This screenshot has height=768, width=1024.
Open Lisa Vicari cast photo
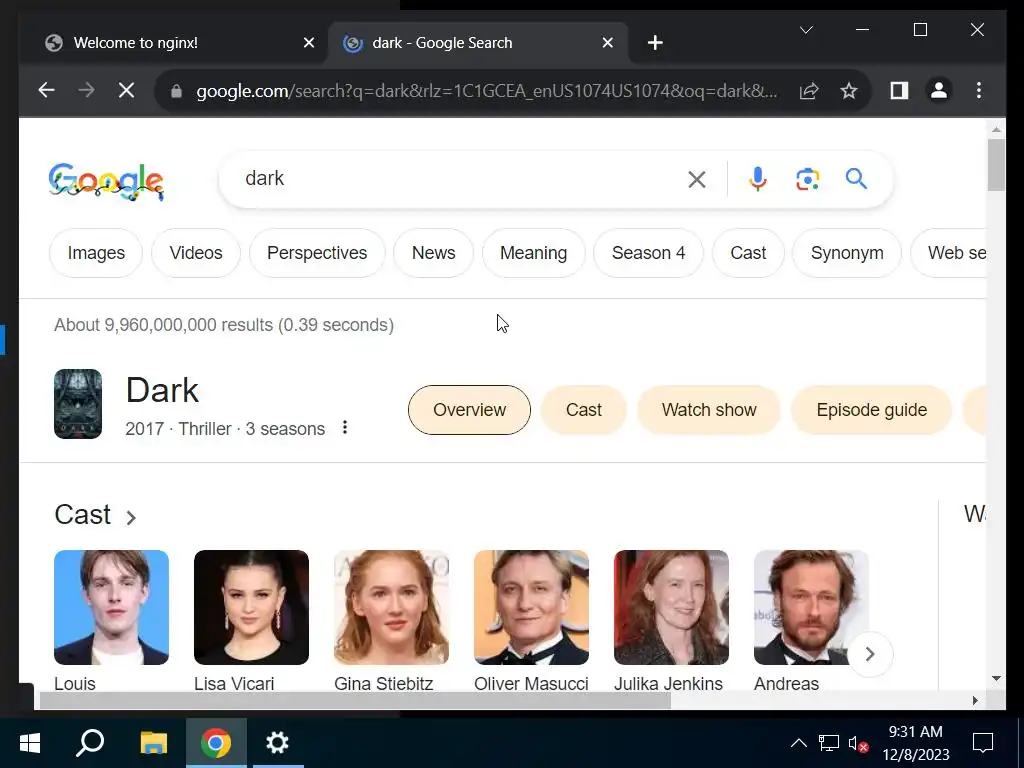tap(251, 607)
